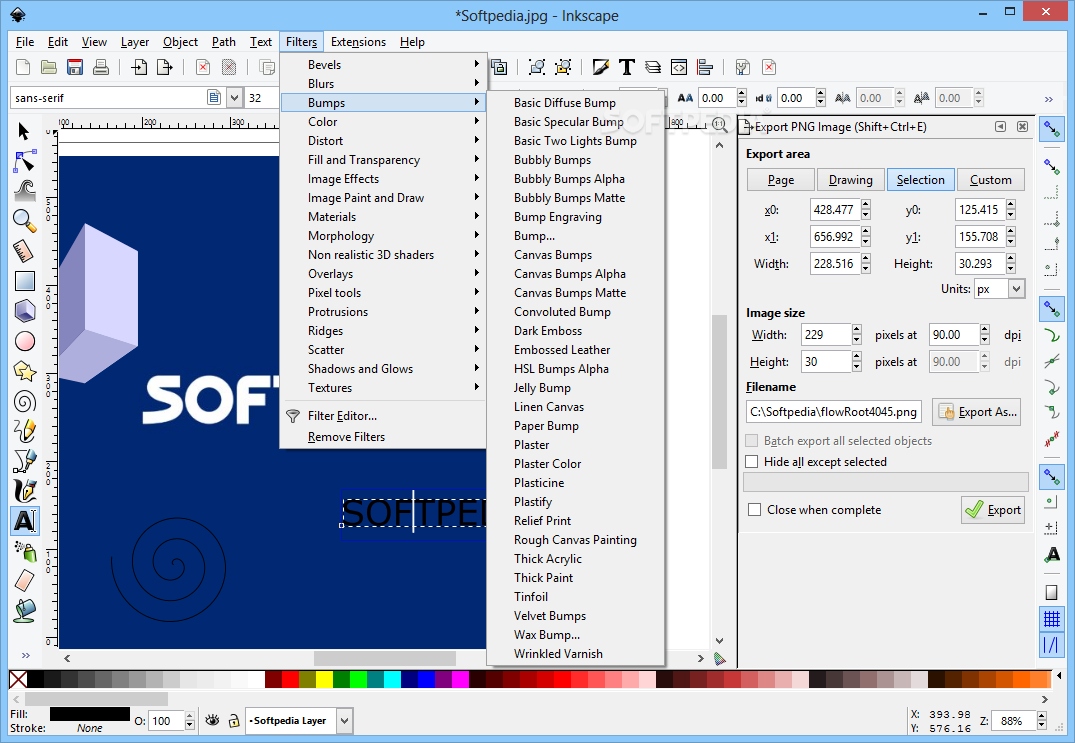Image resolution: width=1075 pixels, height=743 pixels.
Task: Select the Text tool in toolbox
Action: point(24,521)
